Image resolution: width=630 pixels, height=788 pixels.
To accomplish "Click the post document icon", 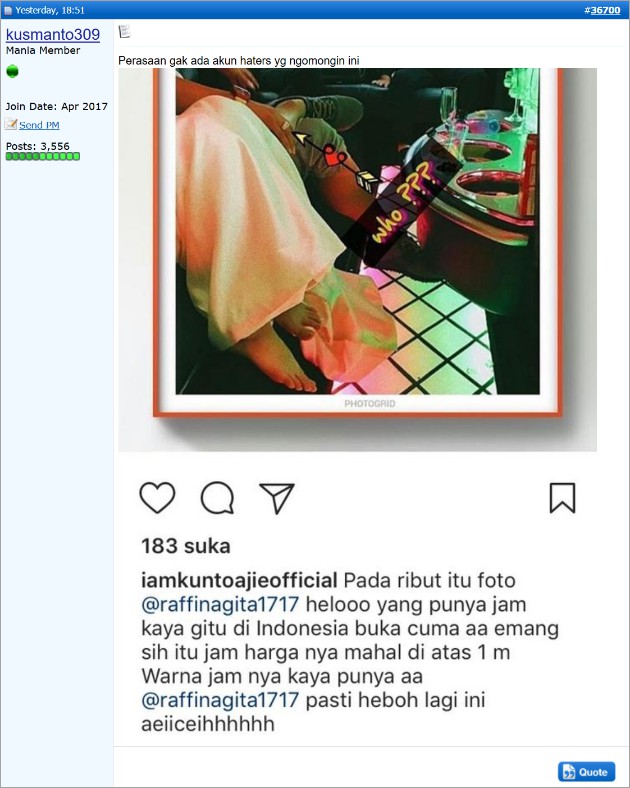I will pyautogui.click(x=124, y=32).
